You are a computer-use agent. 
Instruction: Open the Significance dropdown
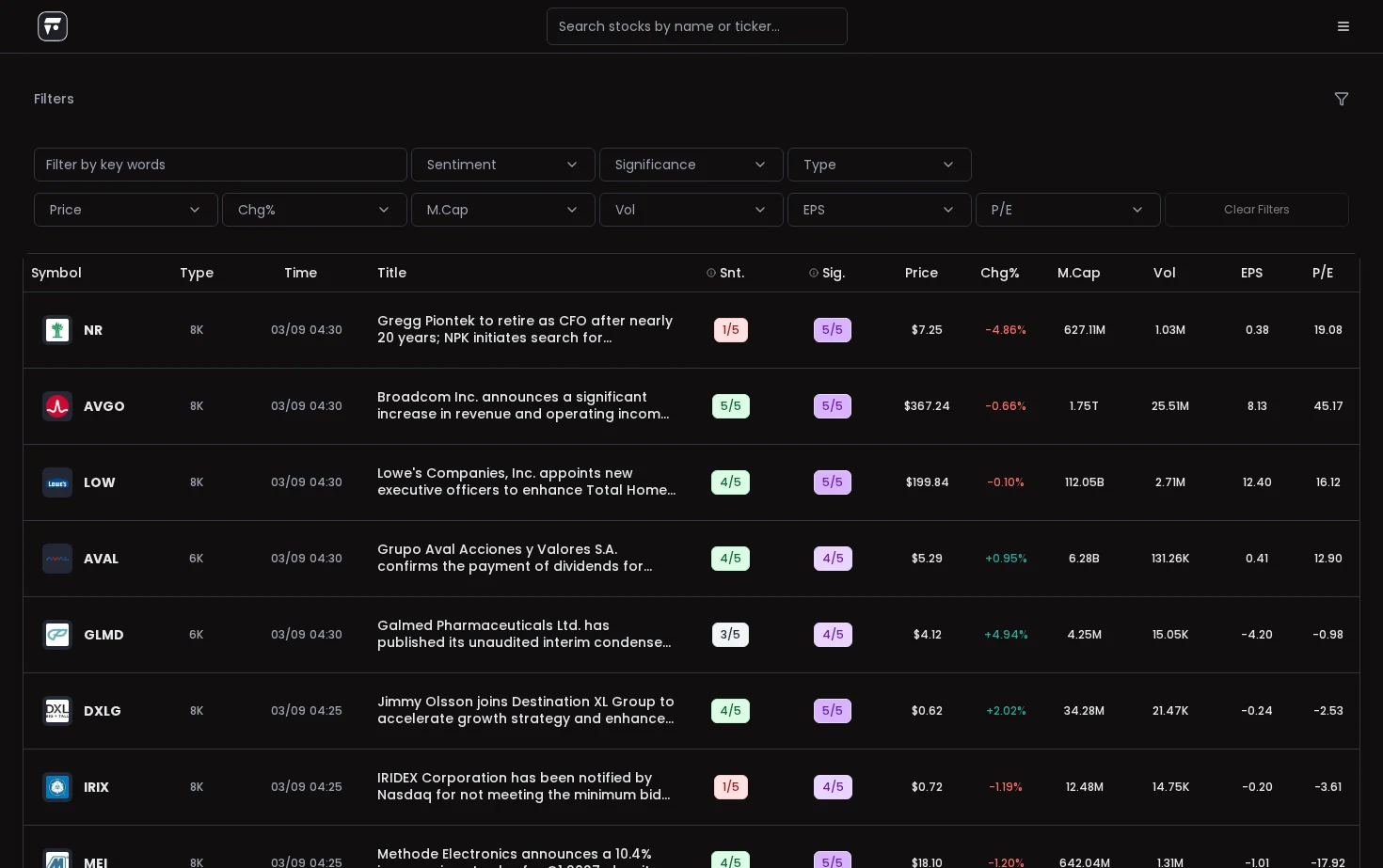pyautogui.click(x=691, y=165)
